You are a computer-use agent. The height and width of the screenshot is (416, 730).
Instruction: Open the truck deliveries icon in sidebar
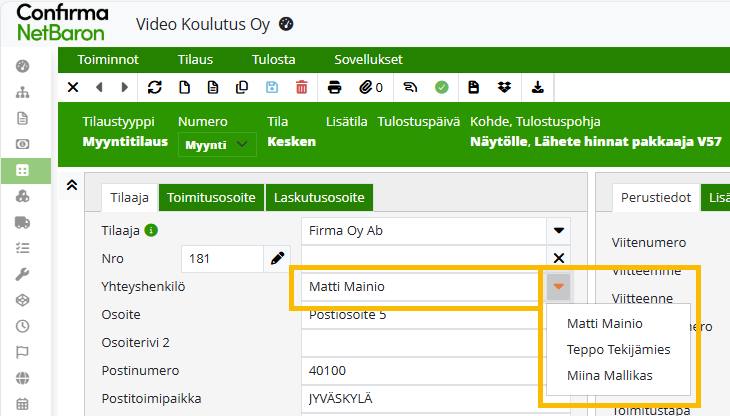point(23,223)
